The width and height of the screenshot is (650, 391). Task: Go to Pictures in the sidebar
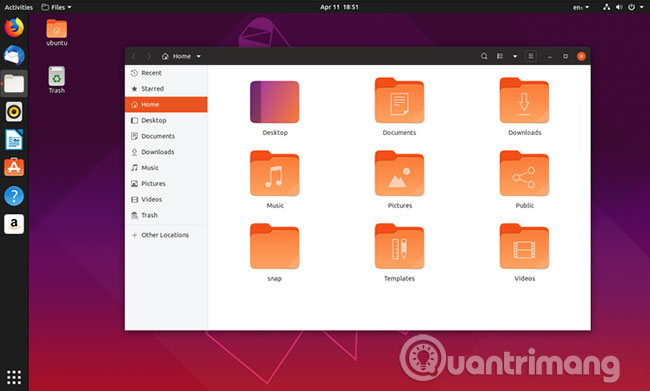point(166,183)
